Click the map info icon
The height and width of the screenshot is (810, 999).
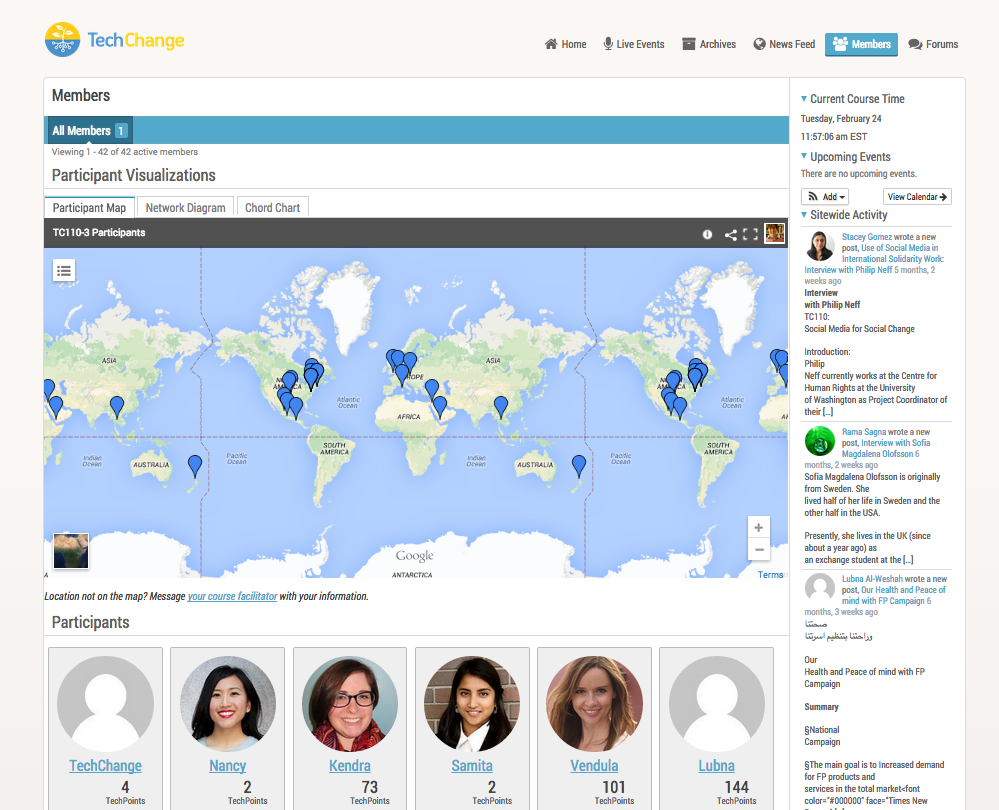coord(707,235)
